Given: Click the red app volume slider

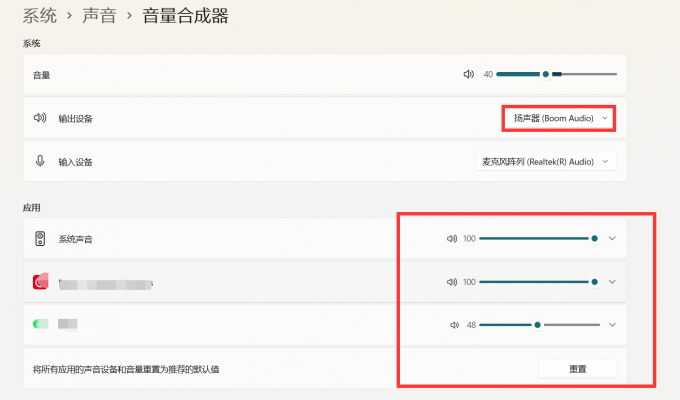Looking at the screenshot, I should point(540,282).
